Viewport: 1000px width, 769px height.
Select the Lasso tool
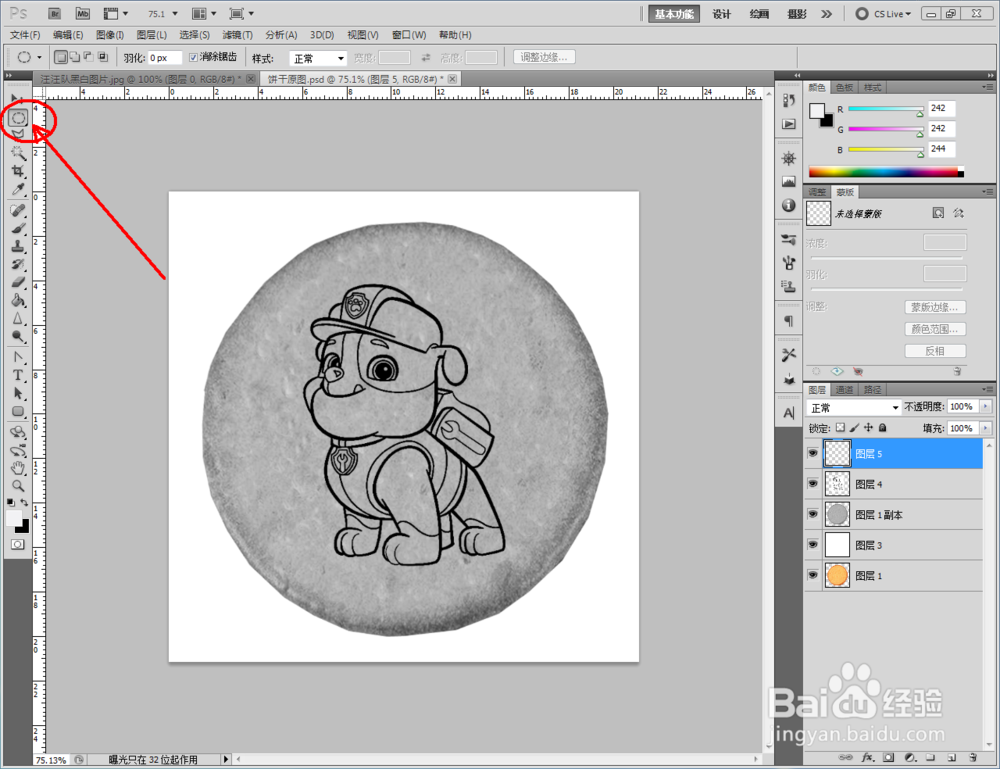click(x=18, y=134)
